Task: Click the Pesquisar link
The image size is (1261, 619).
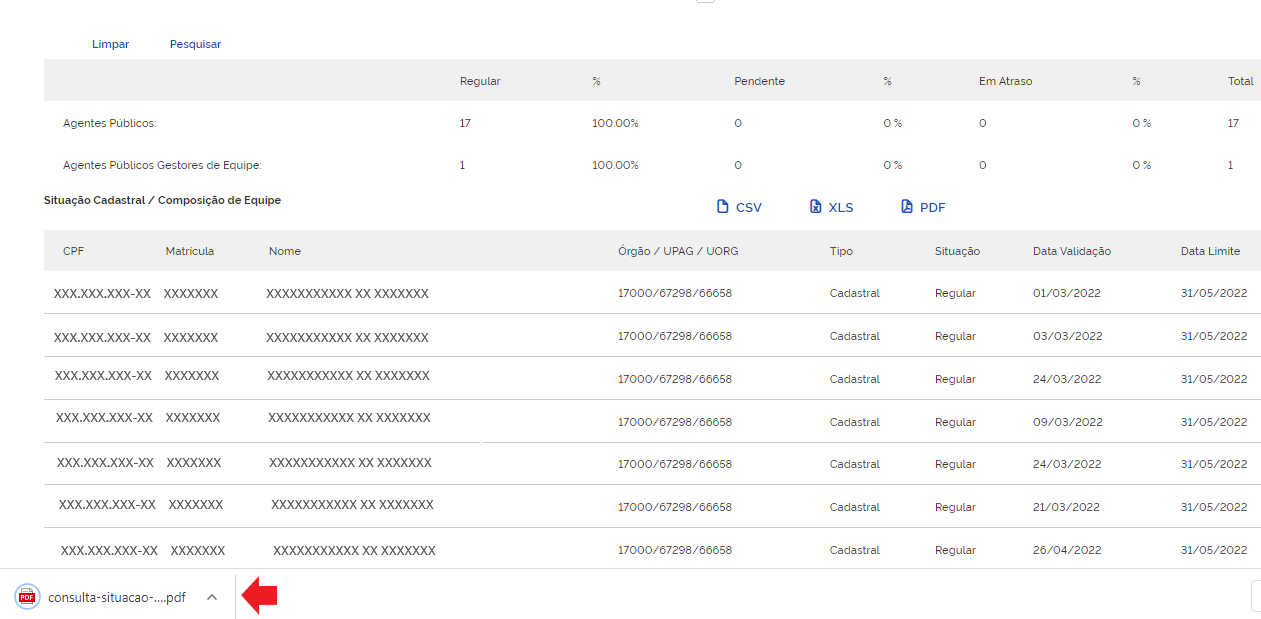Action: [x=195, y=44]
